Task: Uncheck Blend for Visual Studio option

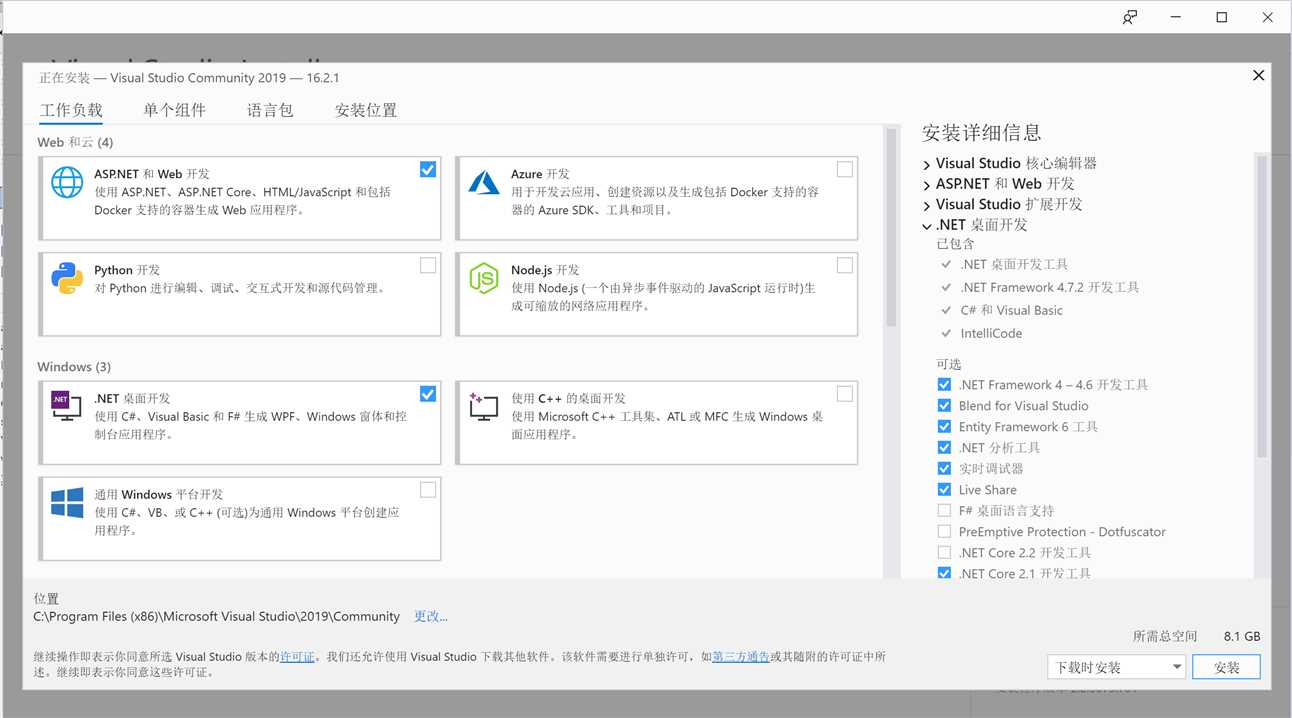Action: [944, 406]
